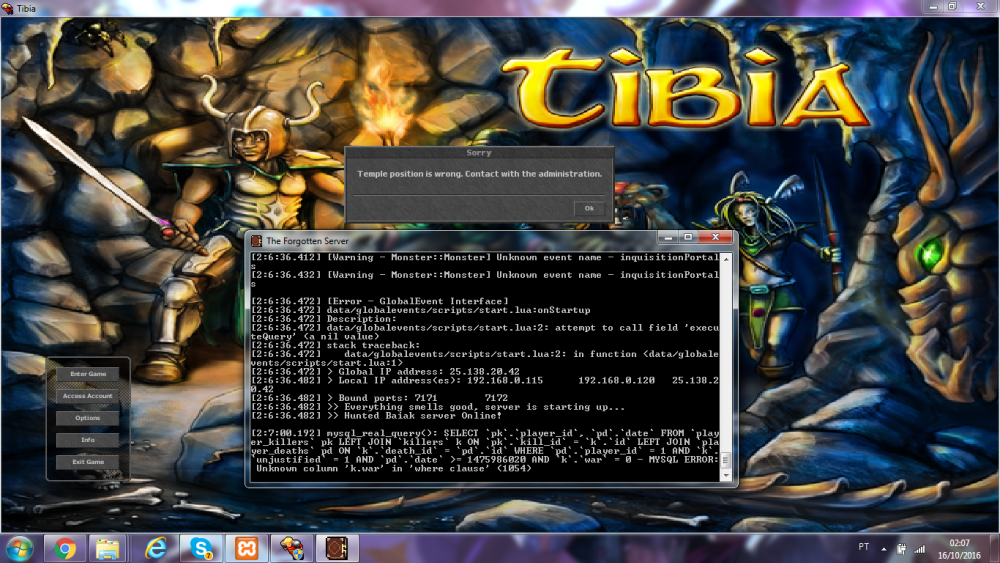This screenshot has width=1000, height=563.
Task: Click Show desktop strip at taskbar end
Action: point(995,548)
